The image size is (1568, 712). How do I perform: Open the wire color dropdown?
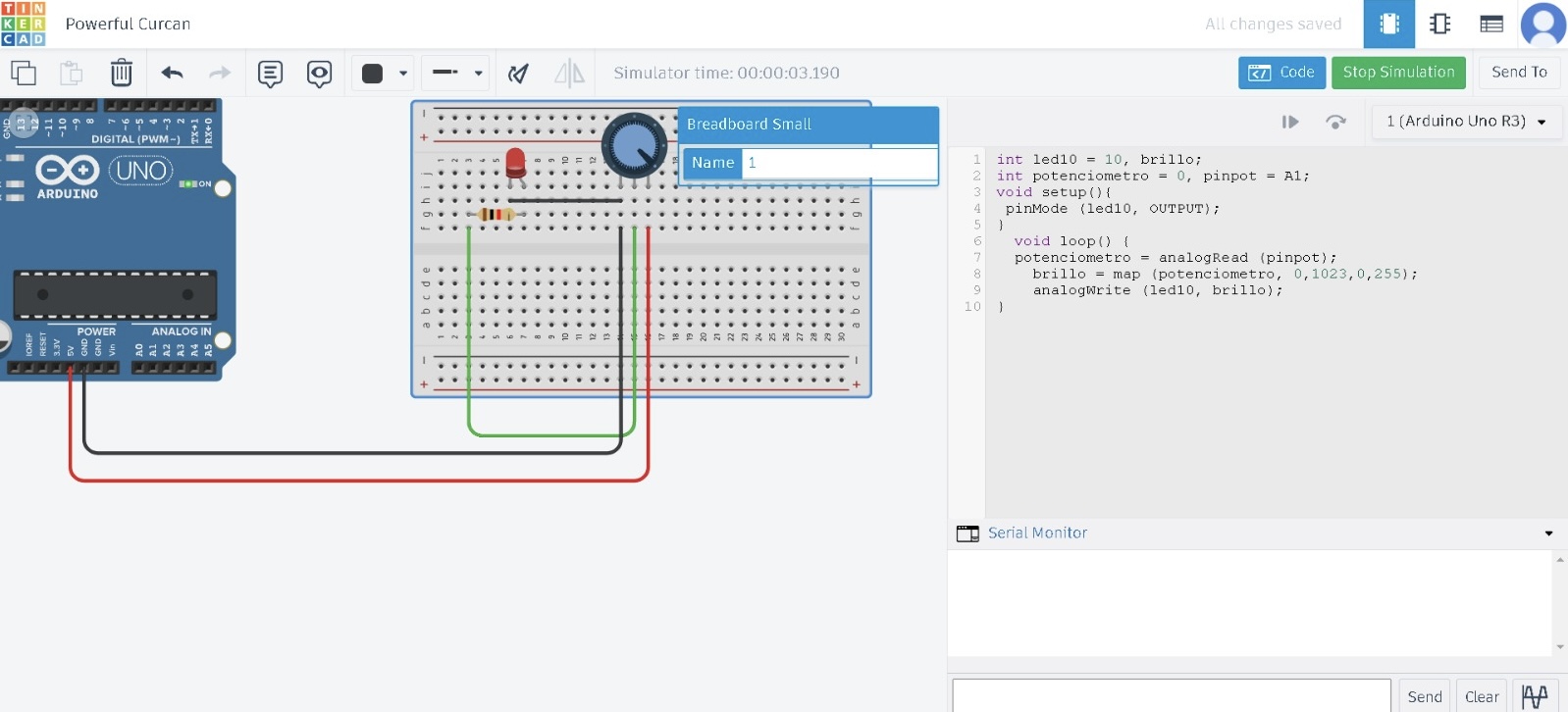[383, 74]
